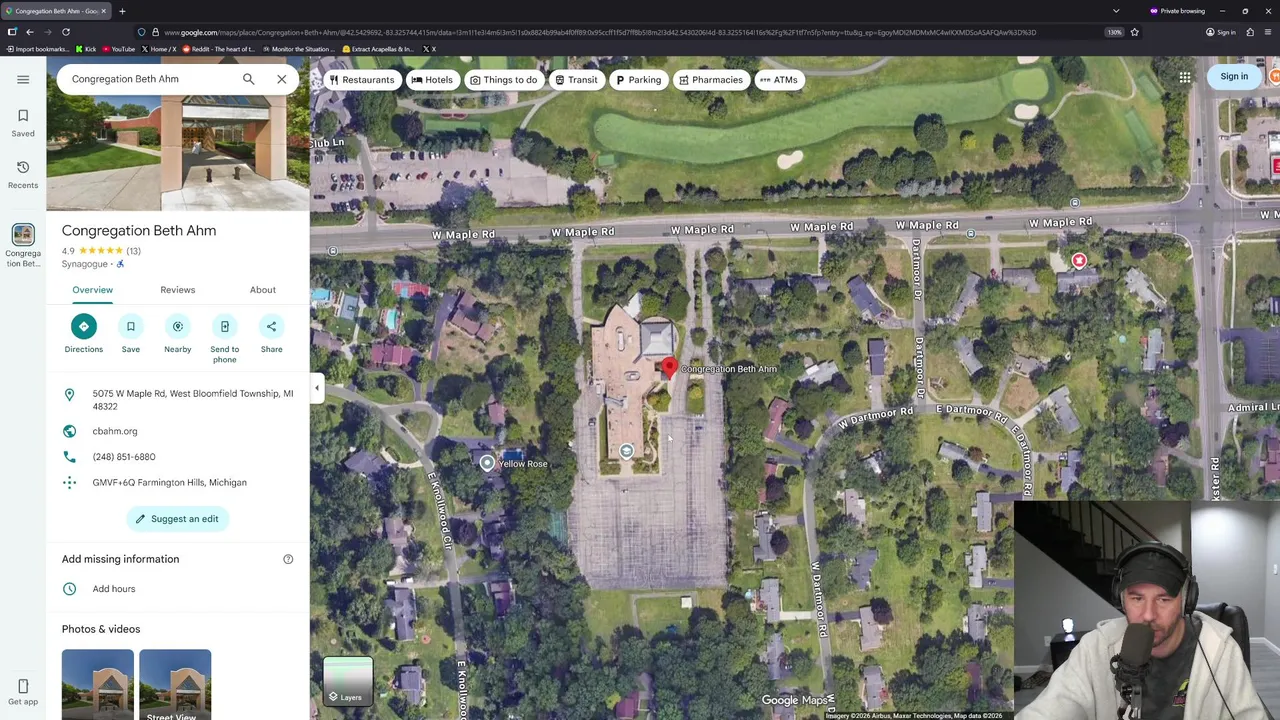Reload the page with the refresh icon
This screenshot has height=720, width=1280.
pyautogui.click(x=66, y=32)
